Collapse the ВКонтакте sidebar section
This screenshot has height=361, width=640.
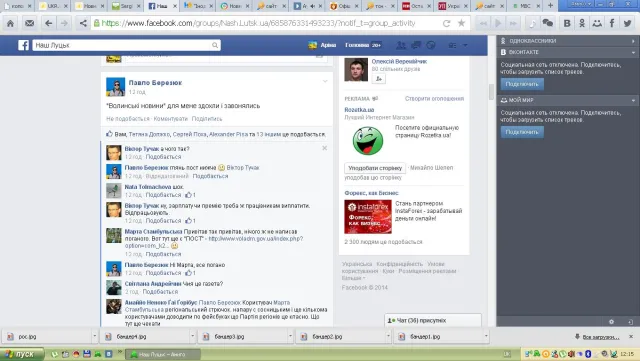click(633, 52)
